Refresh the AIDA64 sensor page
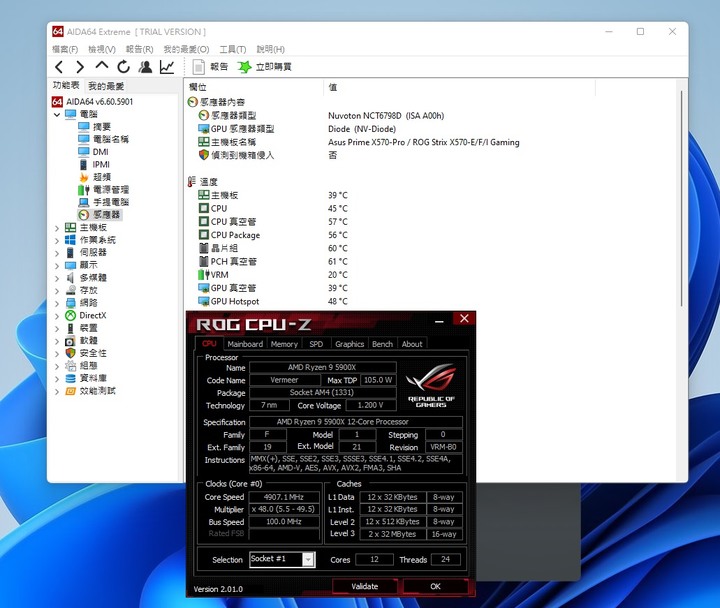Screen dimensions: 720x608 [x=123, y=67]
